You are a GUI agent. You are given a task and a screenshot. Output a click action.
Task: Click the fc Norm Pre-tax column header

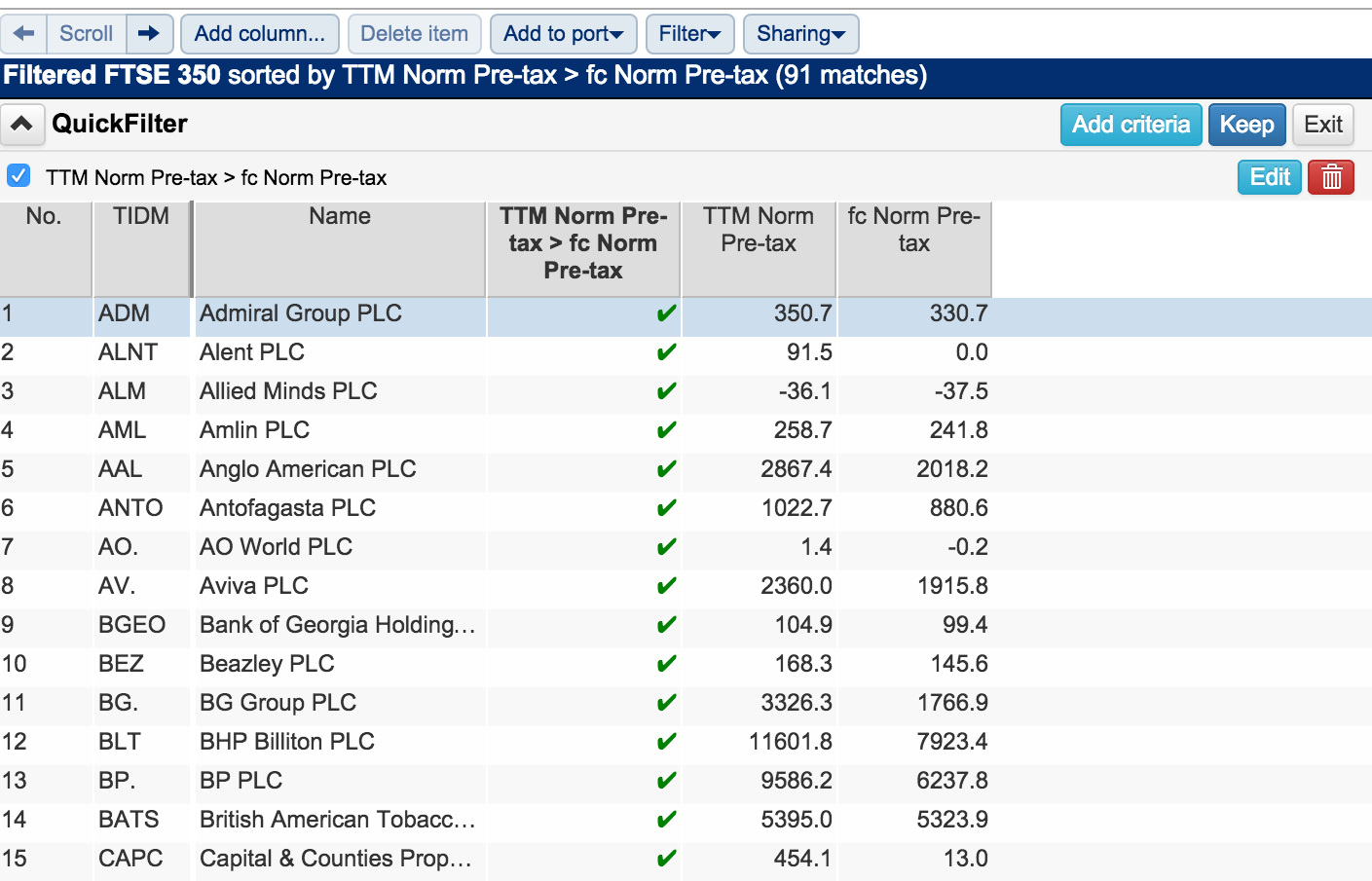914,248
